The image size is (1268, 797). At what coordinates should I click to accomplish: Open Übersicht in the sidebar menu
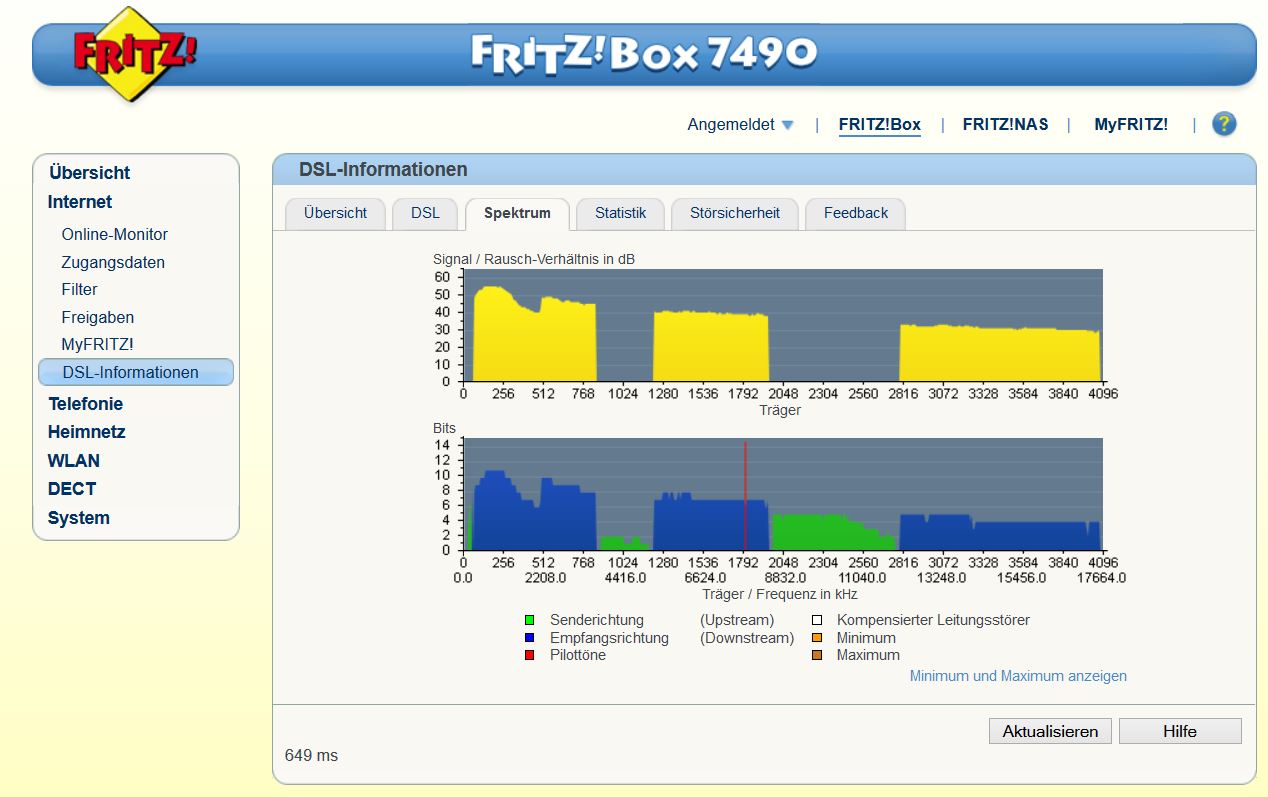[89, 173]
